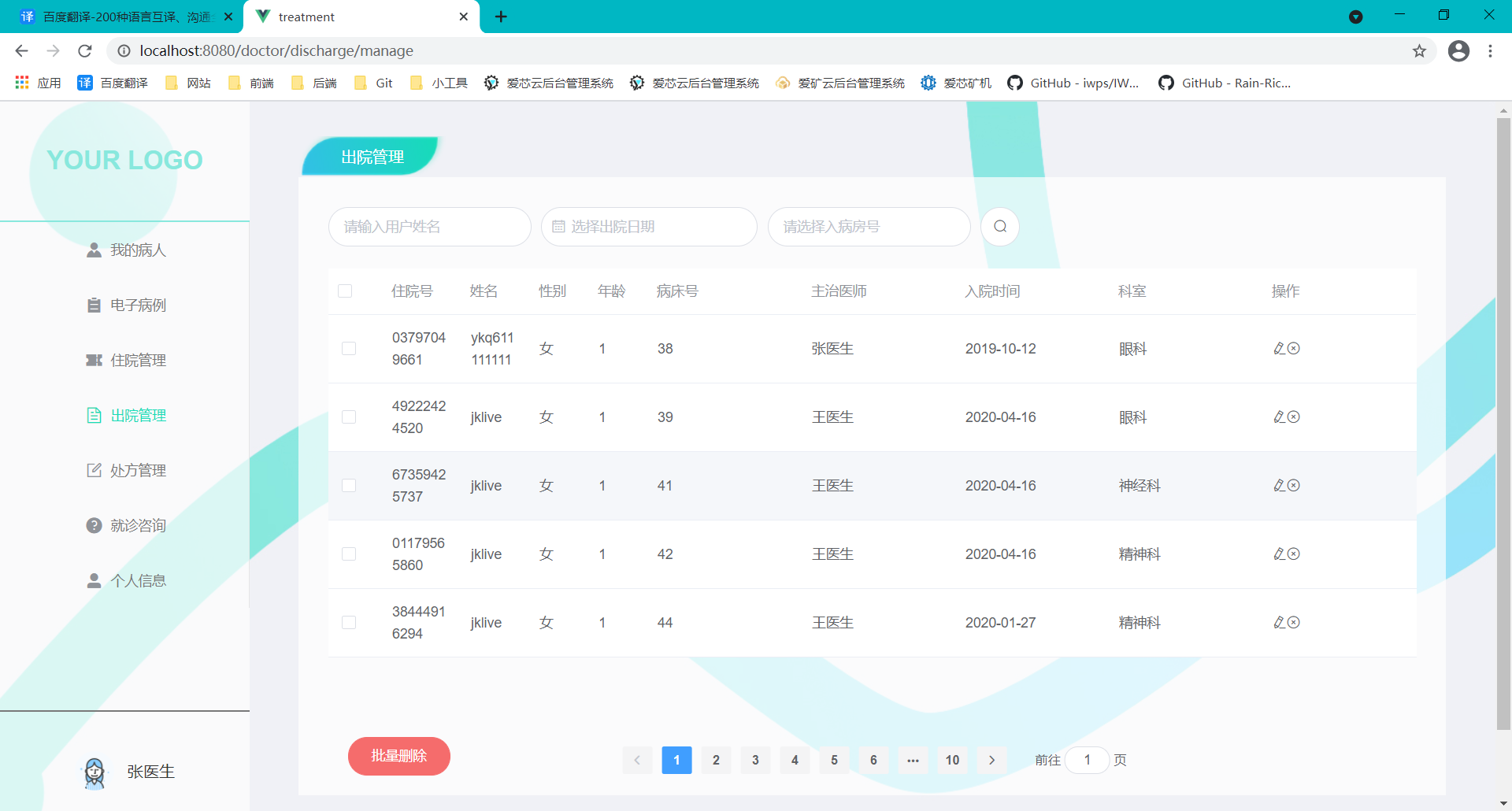Toggle the select-all checkbox in table header

click(x=345, y=291)
